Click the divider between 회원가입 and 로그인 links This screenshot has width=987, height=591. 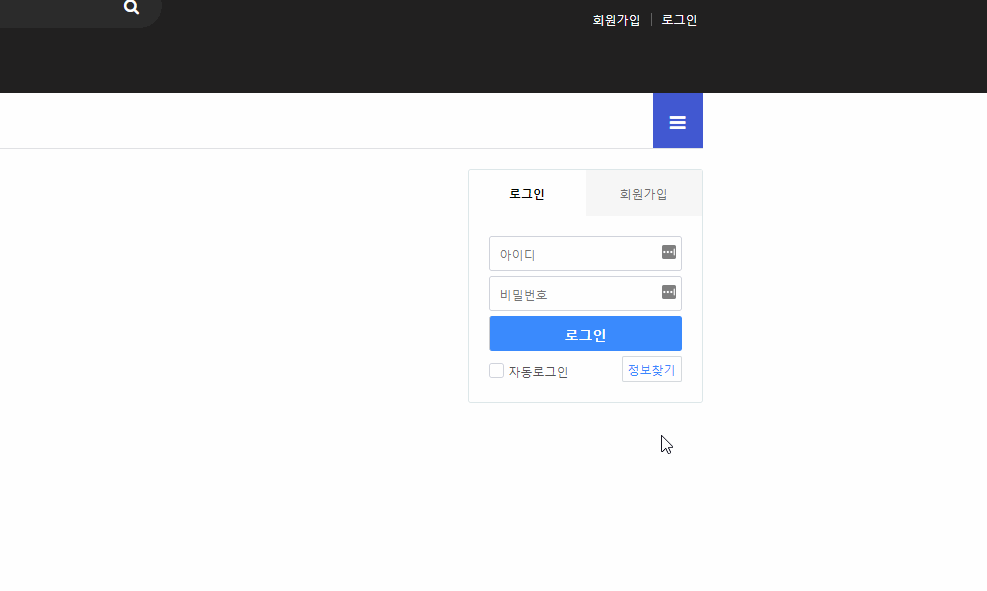pos(651,20)
